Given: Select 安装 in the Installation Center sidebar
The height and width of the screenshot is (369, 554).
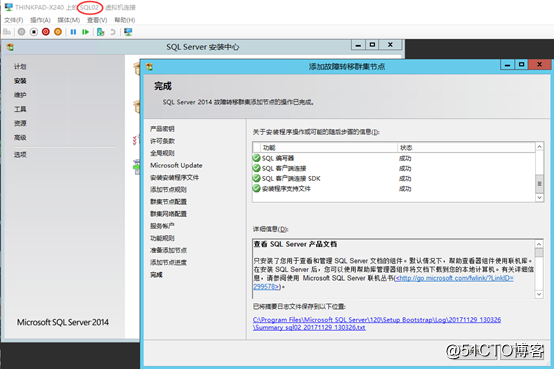Looking at the screenshot, I should pos(20,81).
